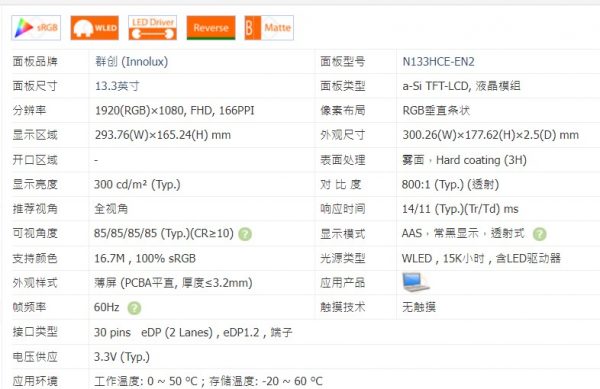Click the WLED backlight badge
This screenshot has height=389, width=600.
click(x=95, y=28)
